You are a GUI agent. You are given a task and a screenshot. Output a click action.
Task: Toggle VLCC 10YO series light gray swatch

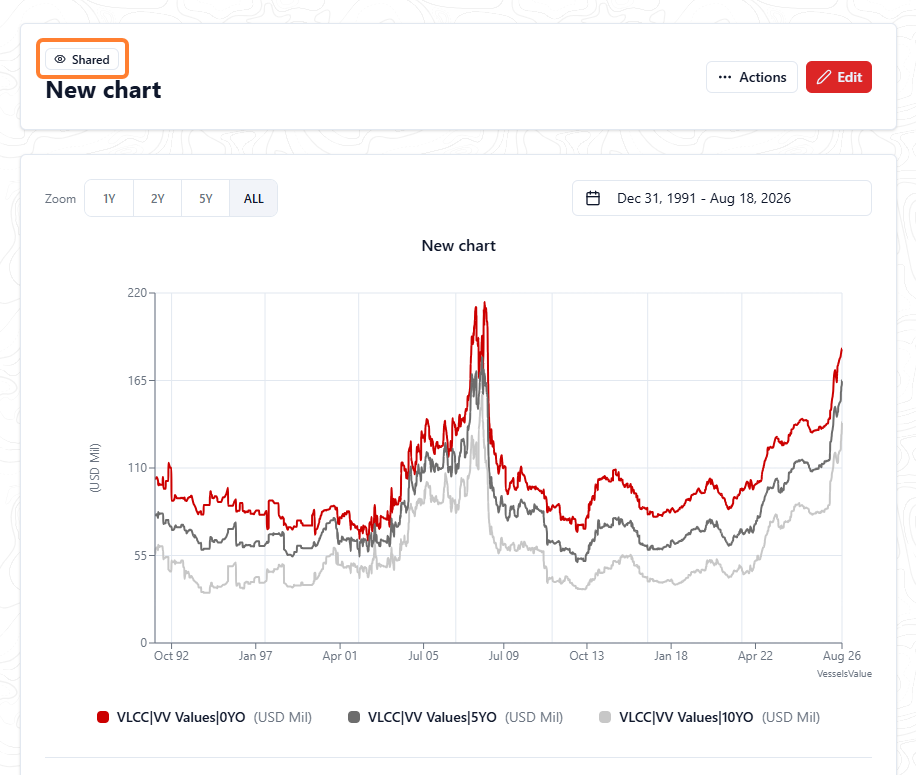[x=605, y=717]
